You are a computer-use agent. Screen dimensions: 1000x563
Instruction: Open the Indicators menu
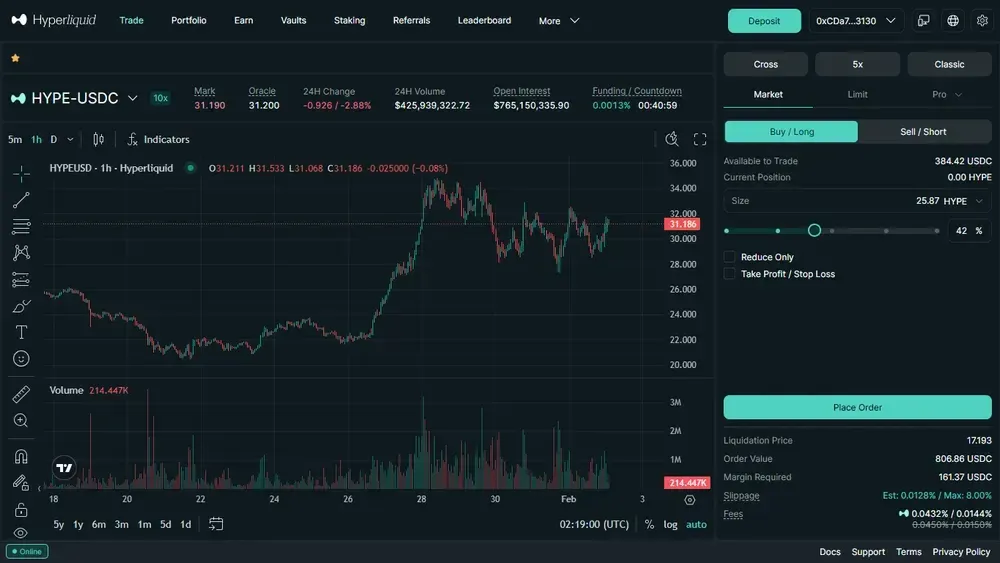coord(158,139)
